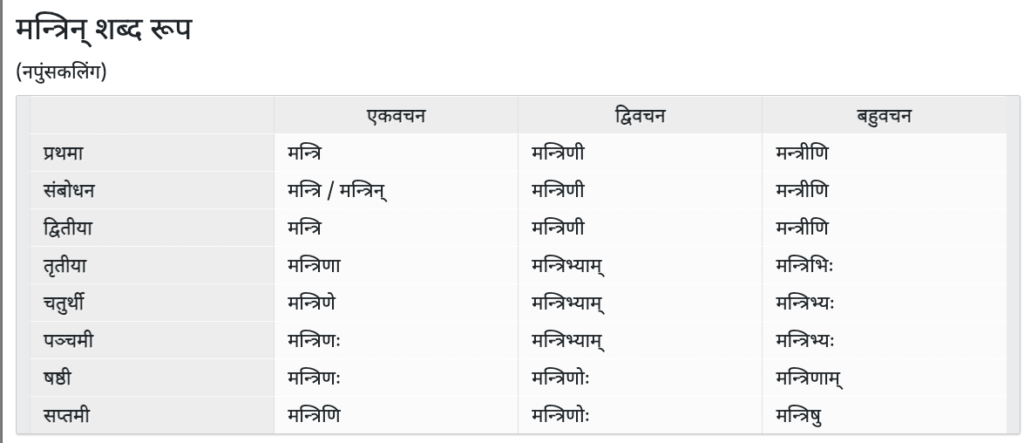Click the संबोधन row label
This screenshot has width=1024, height=443.
[69, 190]
